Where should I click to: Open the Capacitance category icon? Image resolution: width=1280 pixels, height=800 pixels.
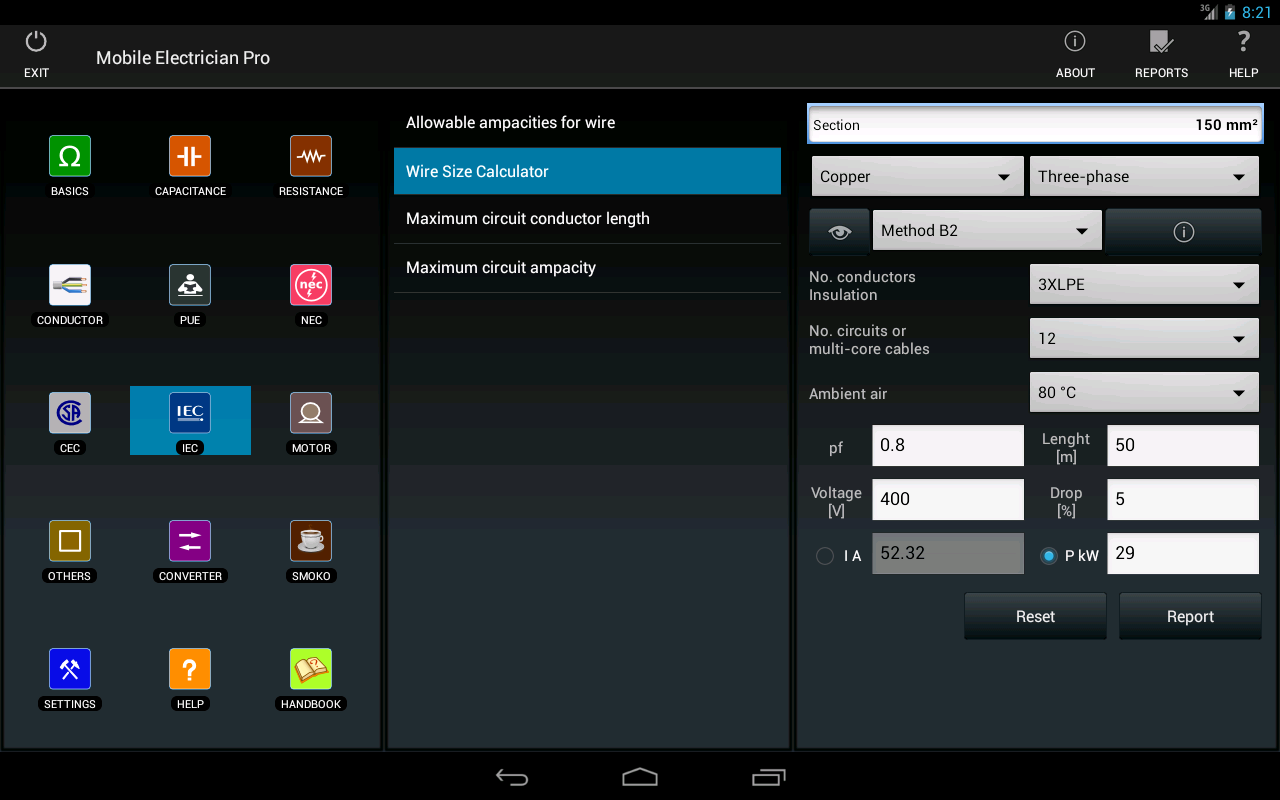pos(190,157)
